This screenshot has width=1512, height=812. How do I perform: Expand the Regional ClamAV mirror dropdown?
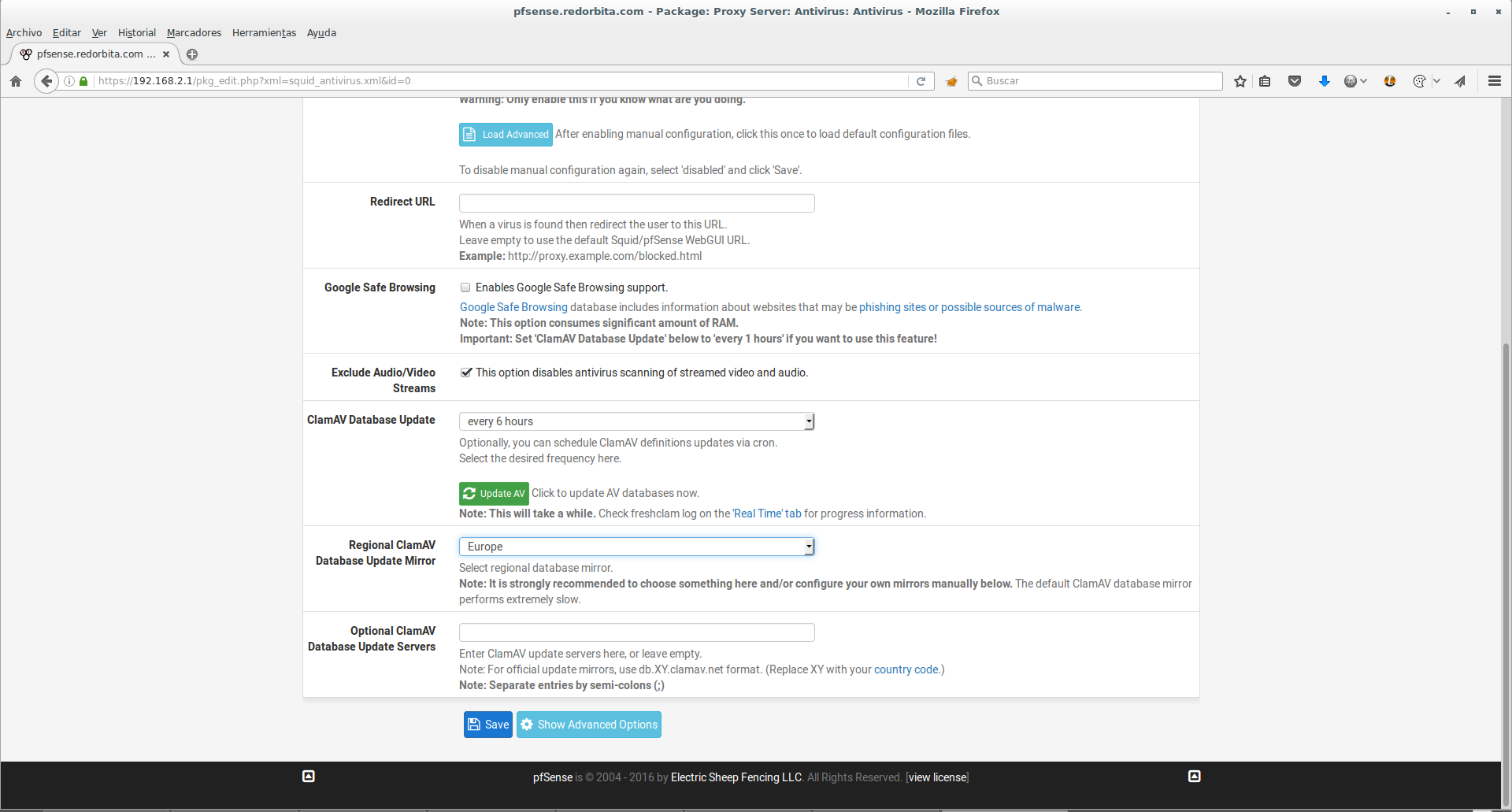[636, 547]
